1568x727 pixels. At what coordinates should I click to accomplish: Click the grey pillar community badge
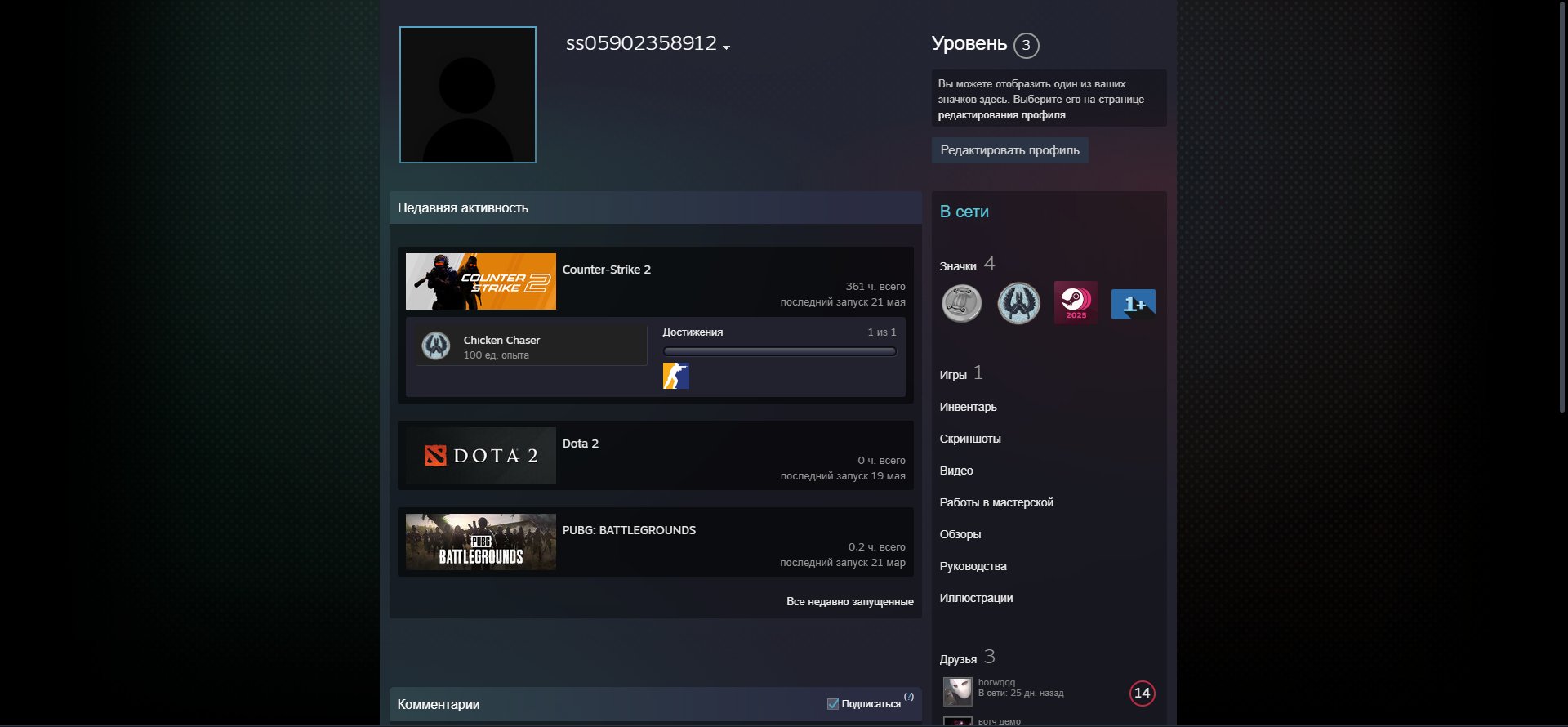point(962,303)
